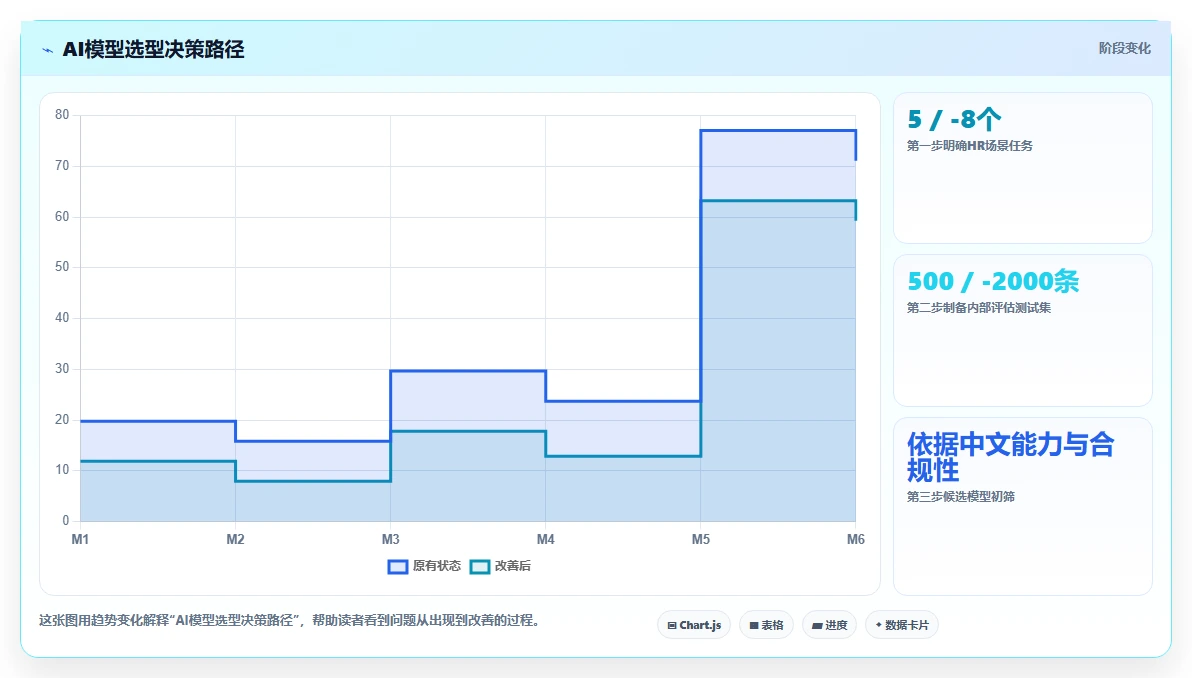Click the blue 原有状态 legend color box
Image resolution: width=1192 pixels, height=678 pixels.
(x=398, y=566)
